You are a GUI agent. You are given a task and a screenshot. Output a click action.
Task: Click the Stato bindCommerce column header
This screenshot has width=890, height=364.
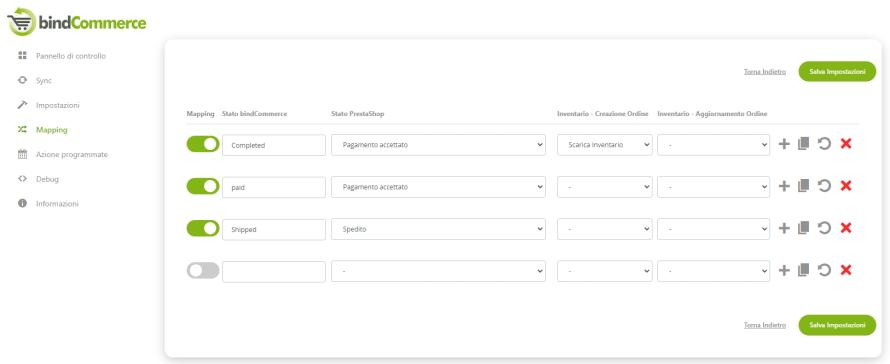click(x=254, y=114)
